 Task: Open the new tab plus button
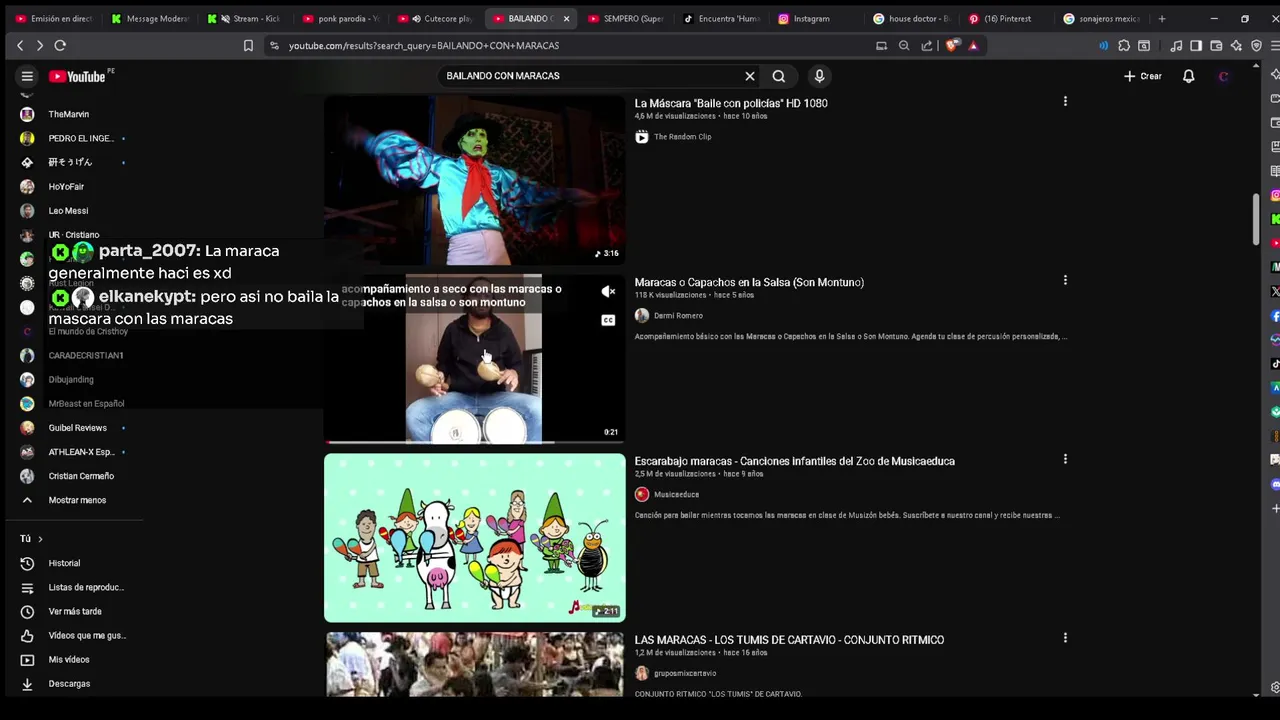tap(1161, 18)
